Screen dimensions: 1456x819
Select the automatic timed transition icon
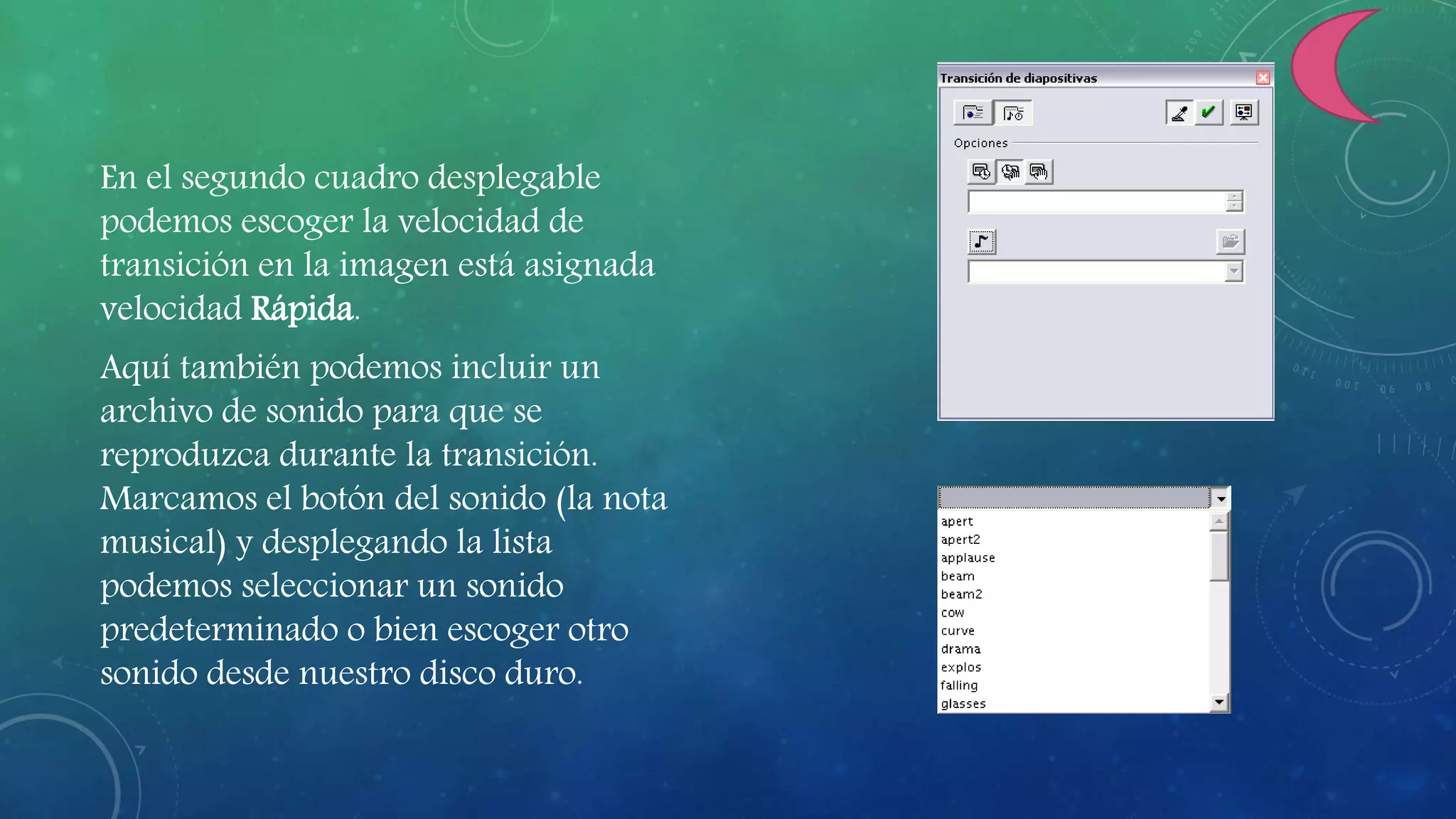pos(982,171)
